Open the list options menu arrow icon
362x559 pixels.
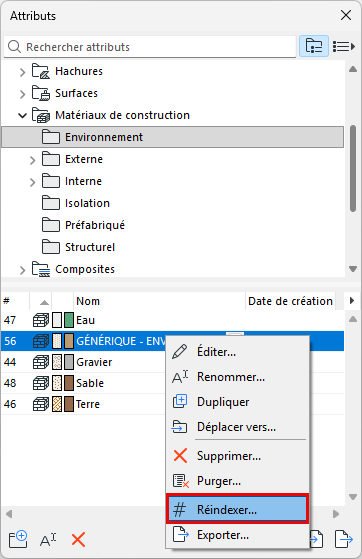coord(344,46)
